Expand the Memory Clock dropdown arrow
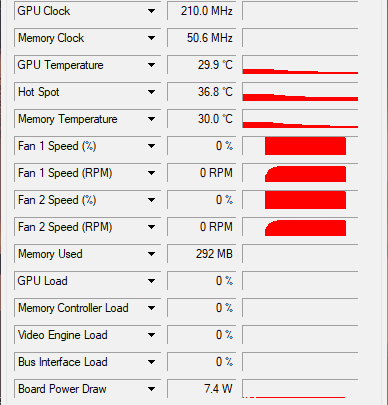 (151, 38)
